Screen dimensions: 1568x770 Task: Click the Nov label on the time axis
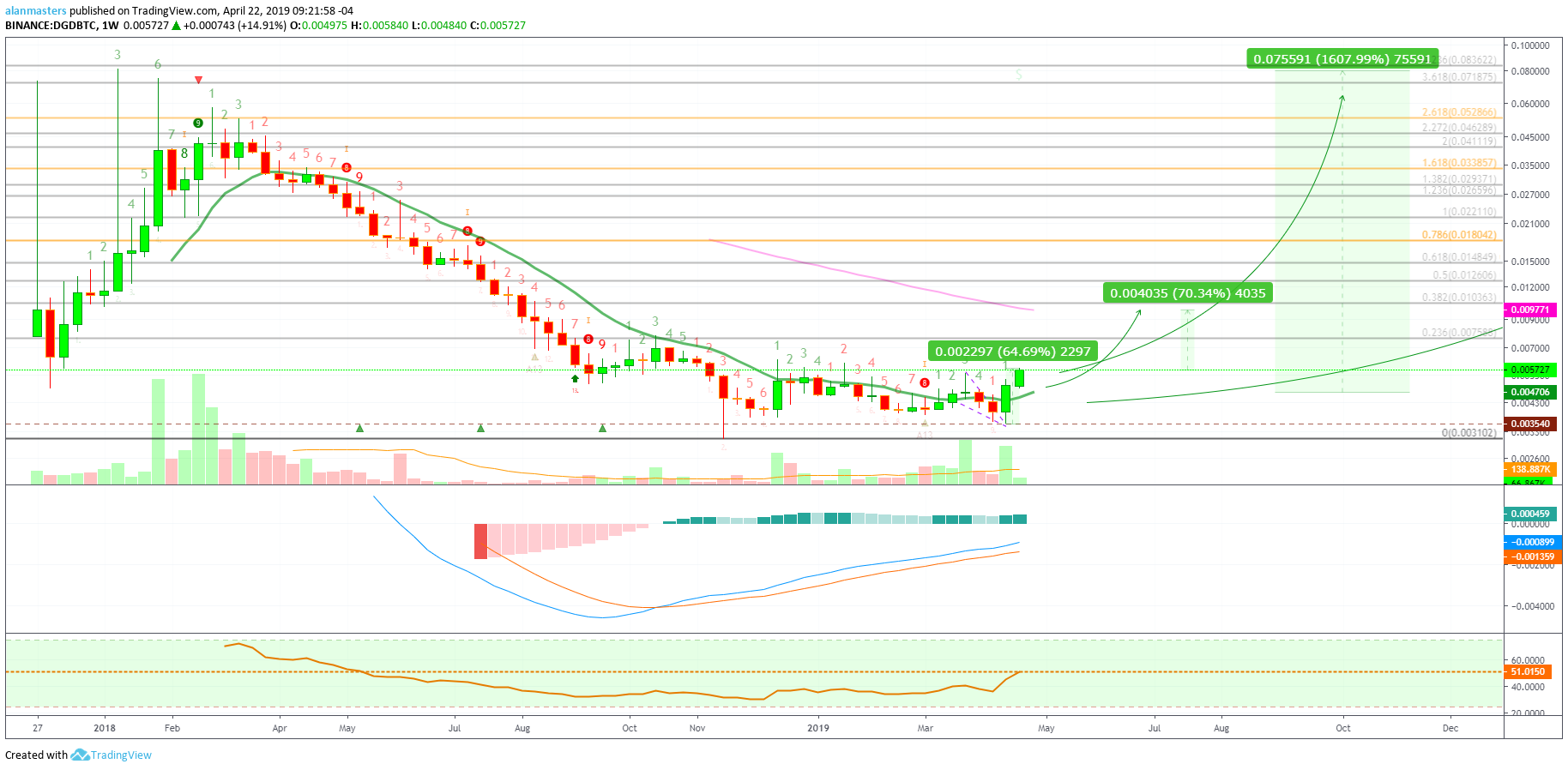697,728
